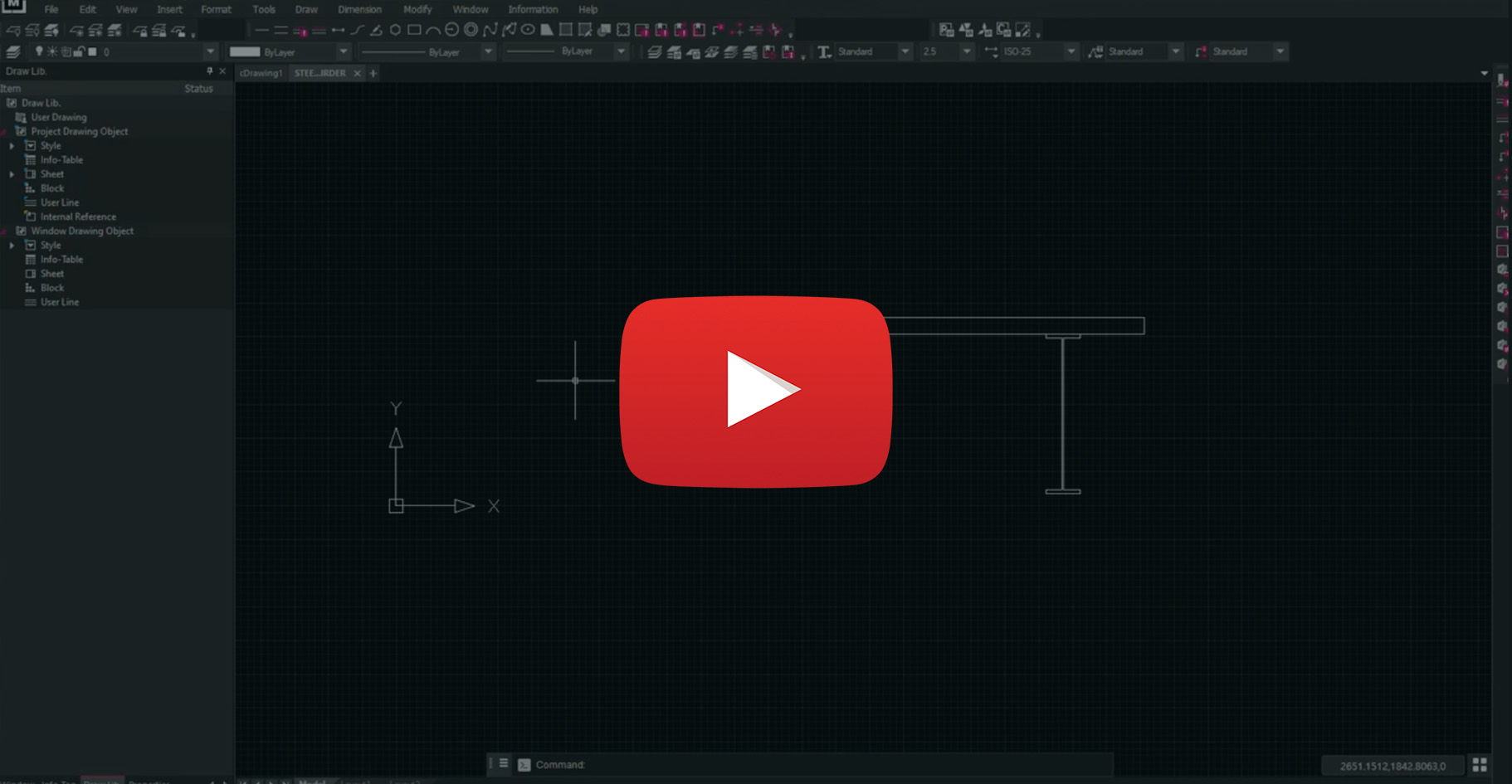Open the Dimension menu
The height and width of the screenshot is (784, 1512).
[x=359, y=10]
